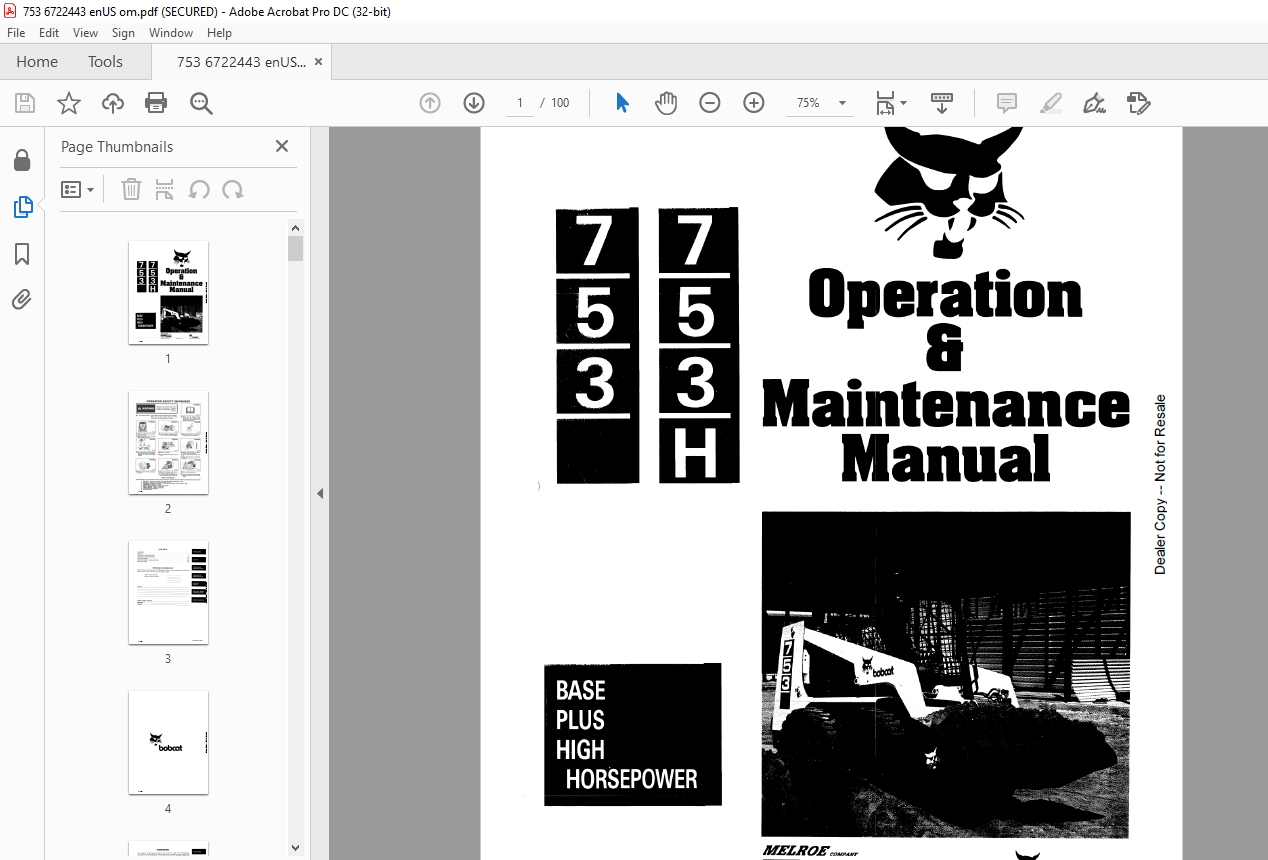Click the Save file icon
Image resolution: width=1268 pixels, height=860 pixels.
(25, 103)
